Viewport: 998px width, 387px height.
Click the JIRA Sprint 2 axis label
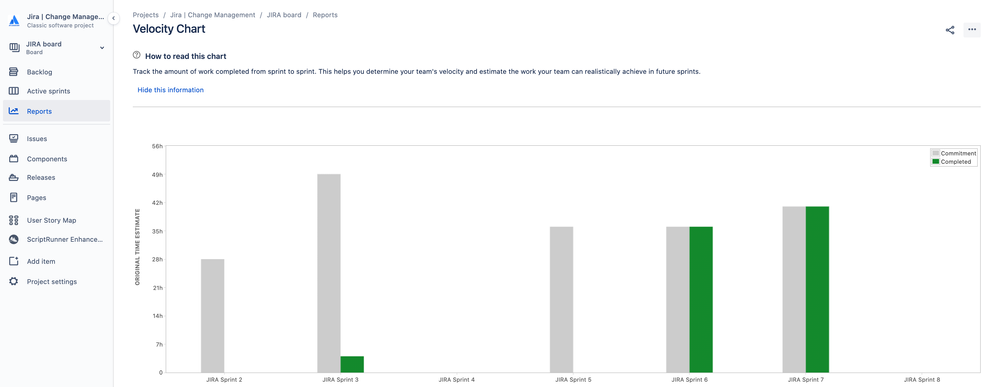(224, 380)
